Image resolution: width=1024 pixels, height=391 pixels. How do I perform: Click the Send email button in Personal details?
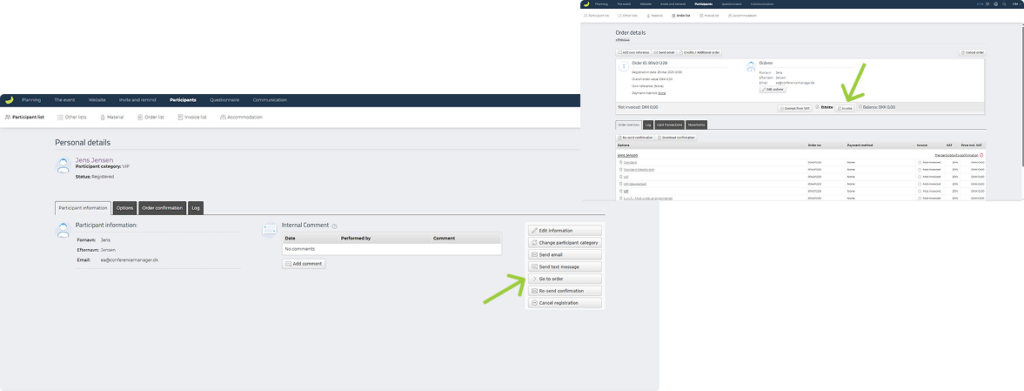coord(565,255)
